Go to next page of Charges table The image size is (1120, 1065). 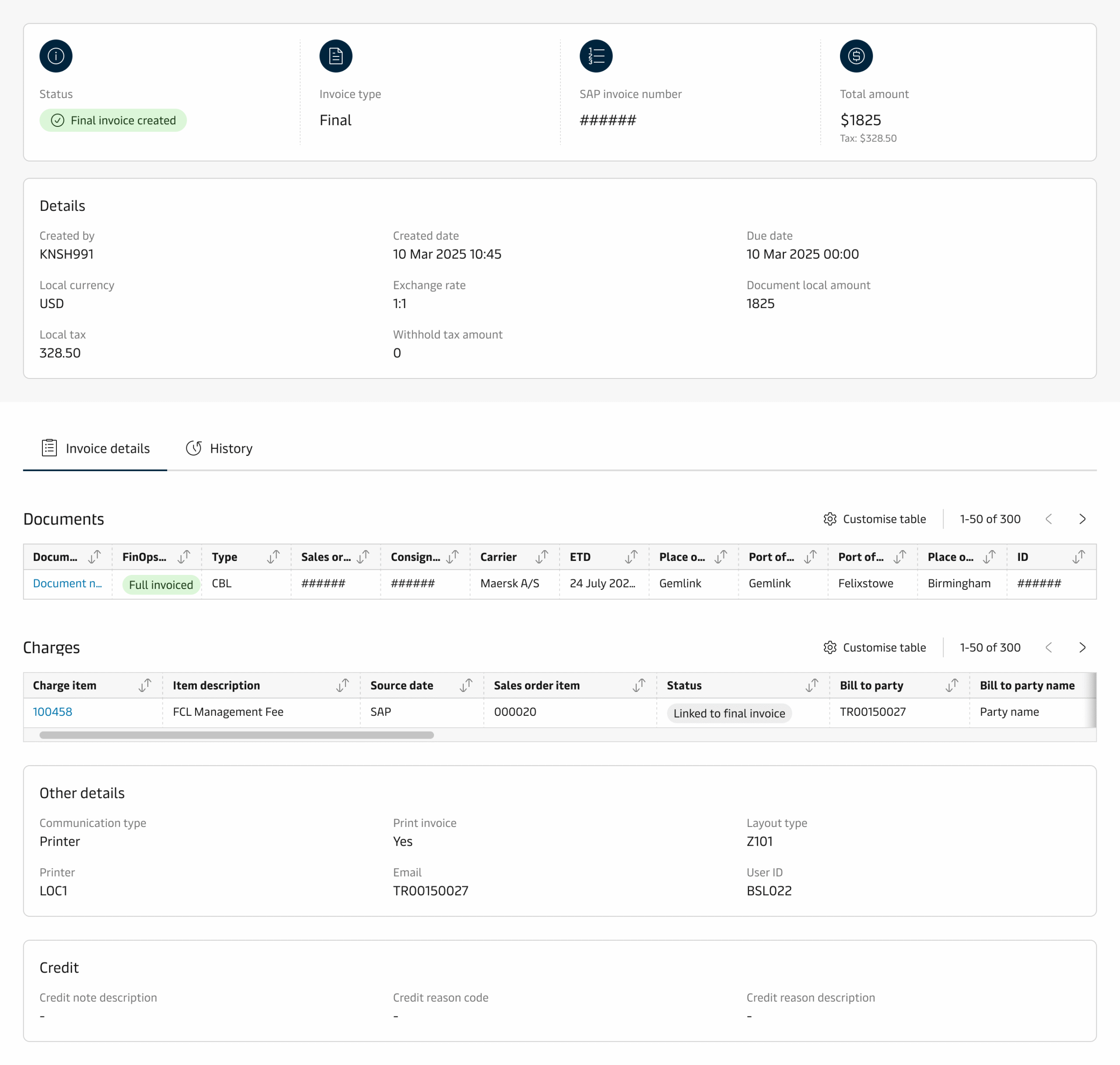click(x=1082, y=647)
